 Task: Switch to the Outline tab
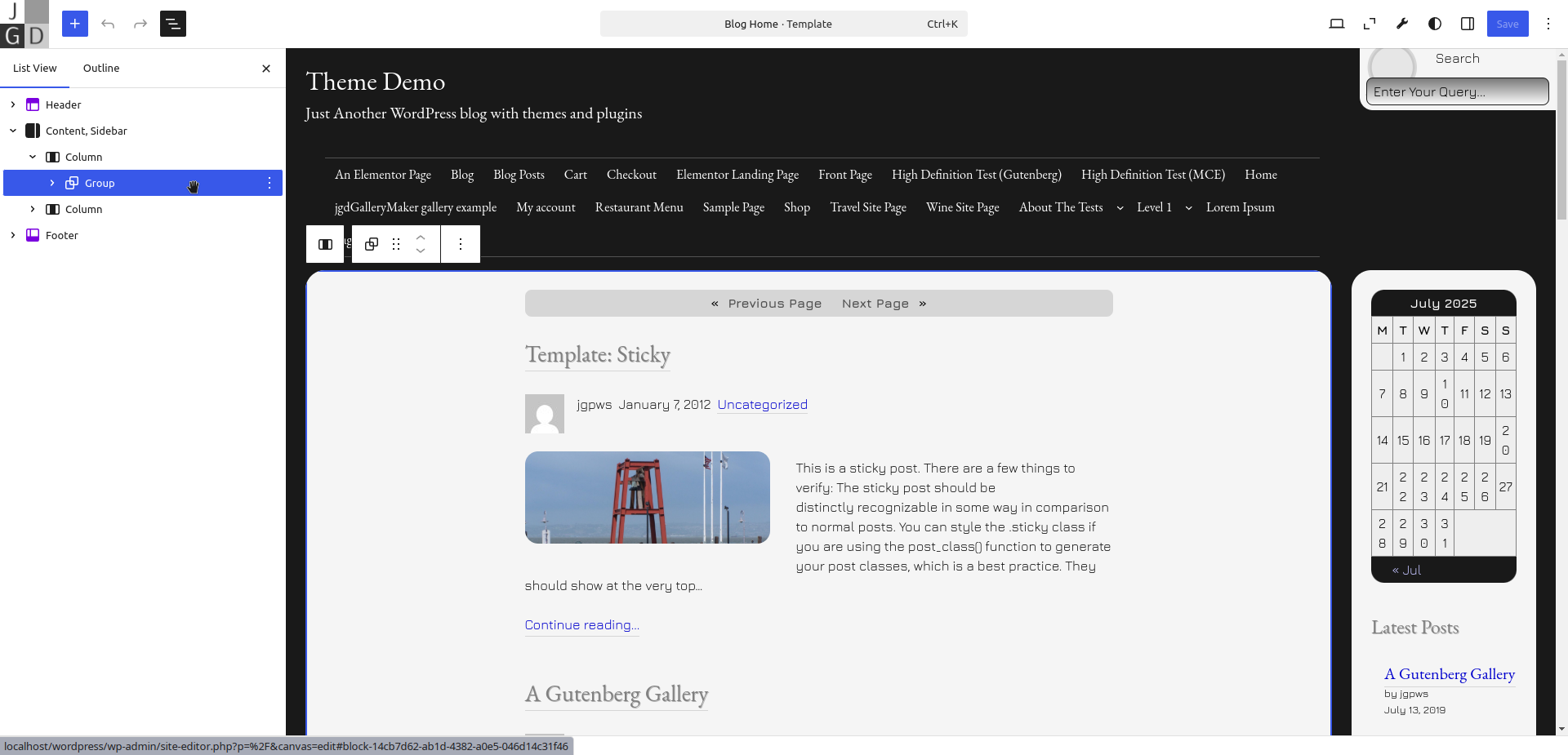tap(101, 68)
